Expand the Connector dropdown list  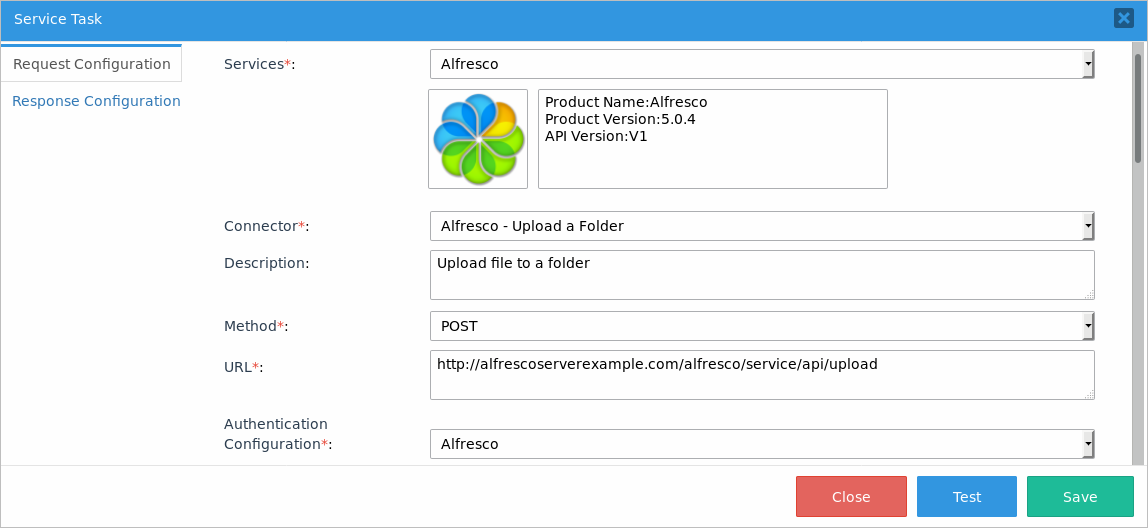point(761,226)
